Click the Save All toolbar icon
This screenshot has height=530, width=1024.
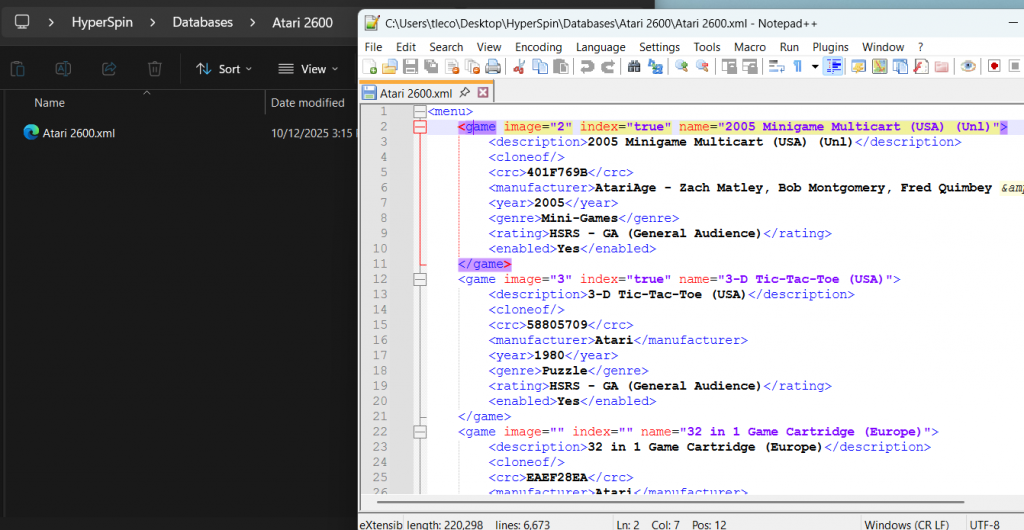click(431, 67)
